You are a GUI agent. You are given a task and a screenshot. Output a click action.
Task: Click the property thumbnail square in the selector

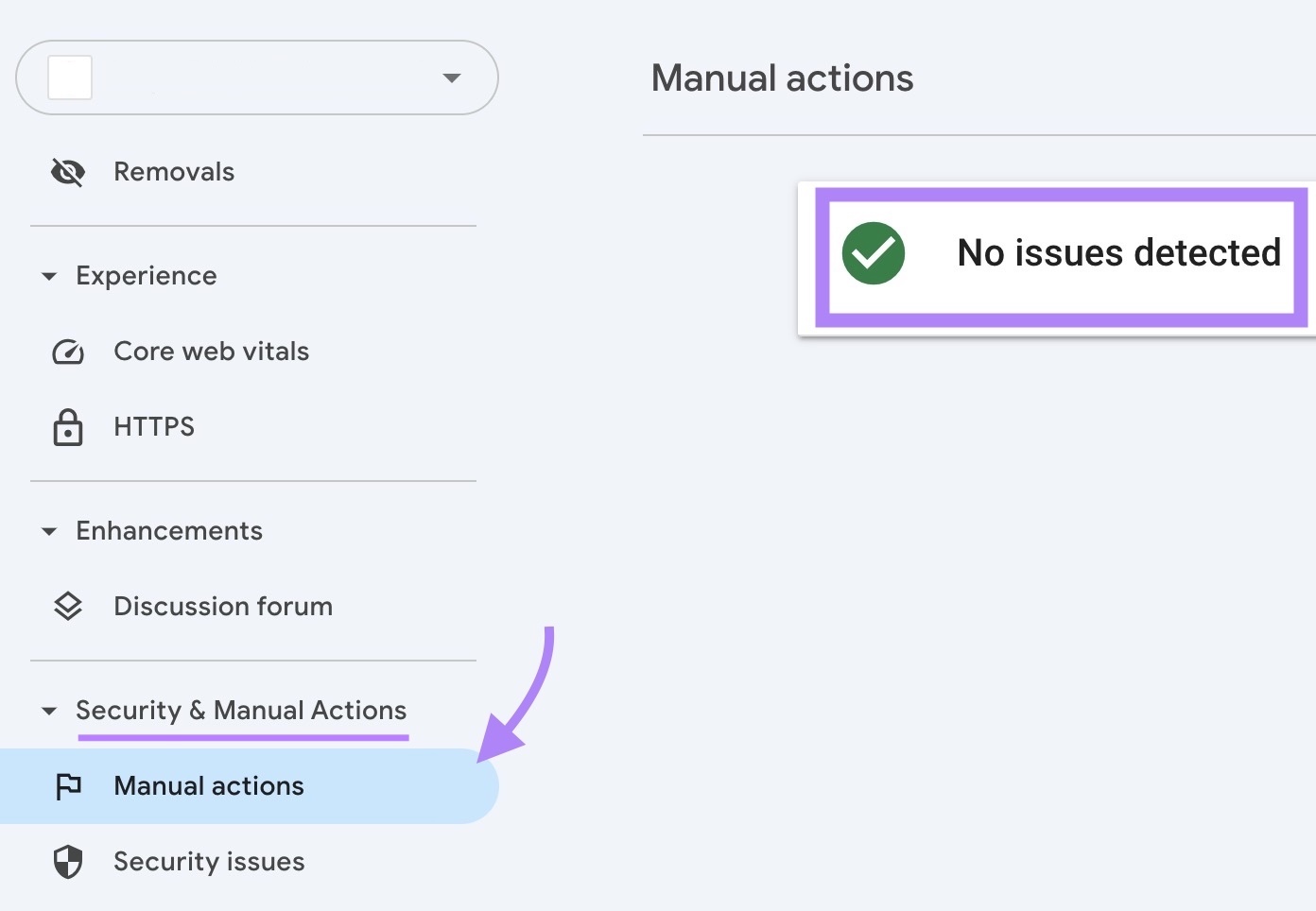pos(69,78)
